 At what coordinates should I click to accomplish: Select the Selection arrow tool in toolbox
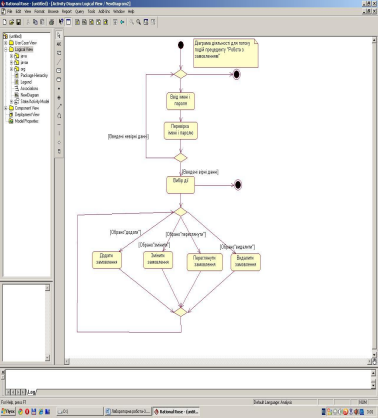point(59,35)
